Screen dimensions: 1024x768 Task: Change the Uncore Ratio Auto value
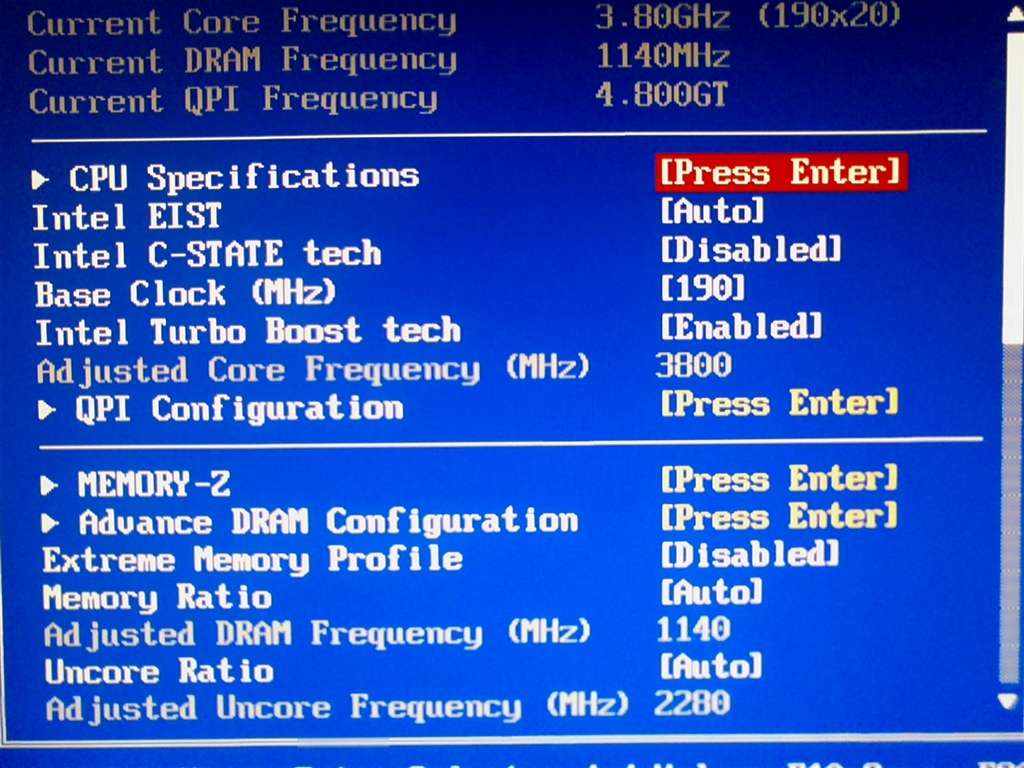coord(711,666)
